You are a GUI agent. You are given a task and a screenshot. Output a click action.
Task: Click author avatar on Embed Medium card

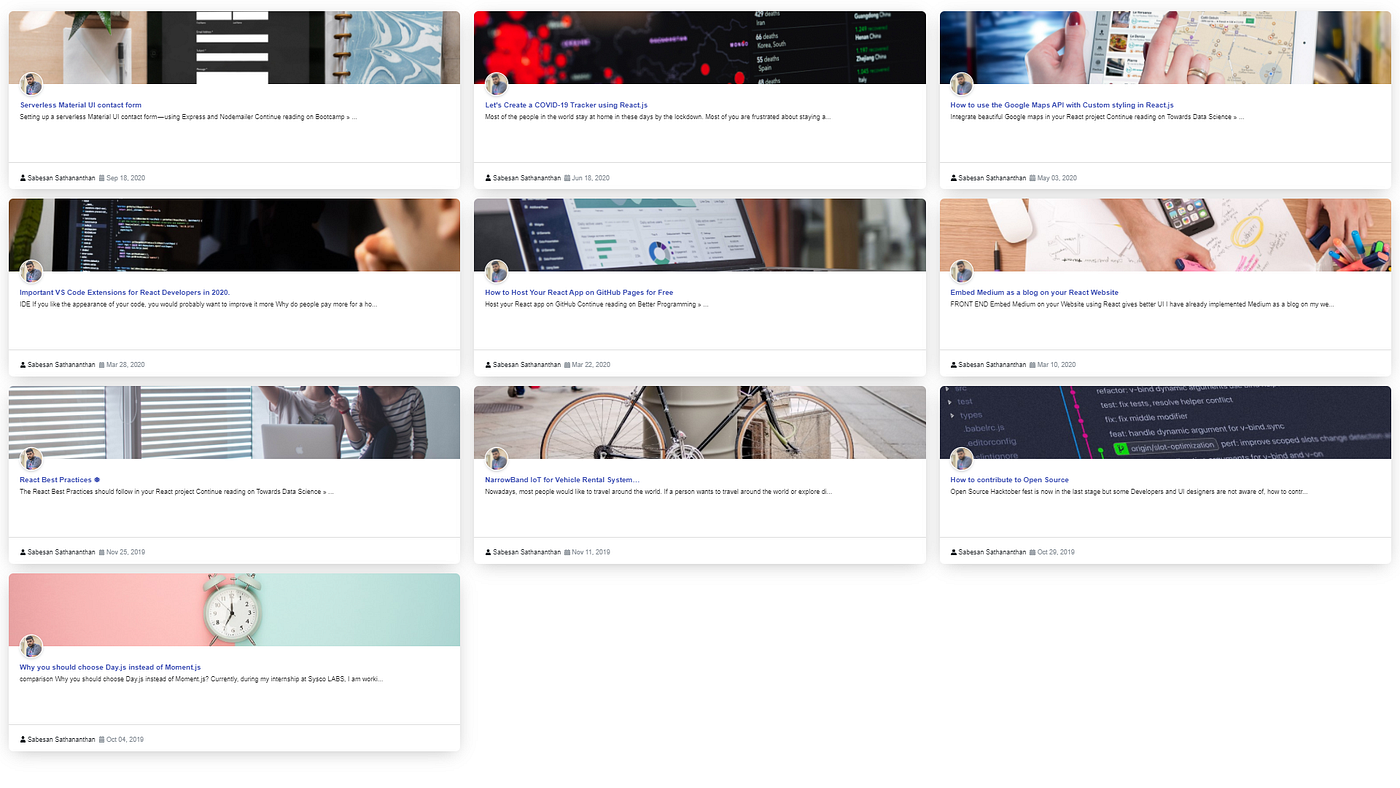pyautogui.click(x=961, y=271)
